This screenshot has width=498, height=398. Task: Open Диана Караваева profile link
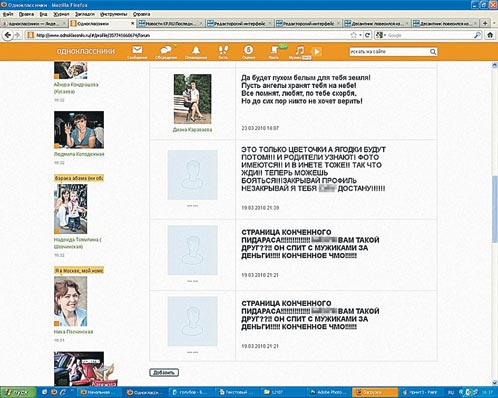[x=192, y=130]
